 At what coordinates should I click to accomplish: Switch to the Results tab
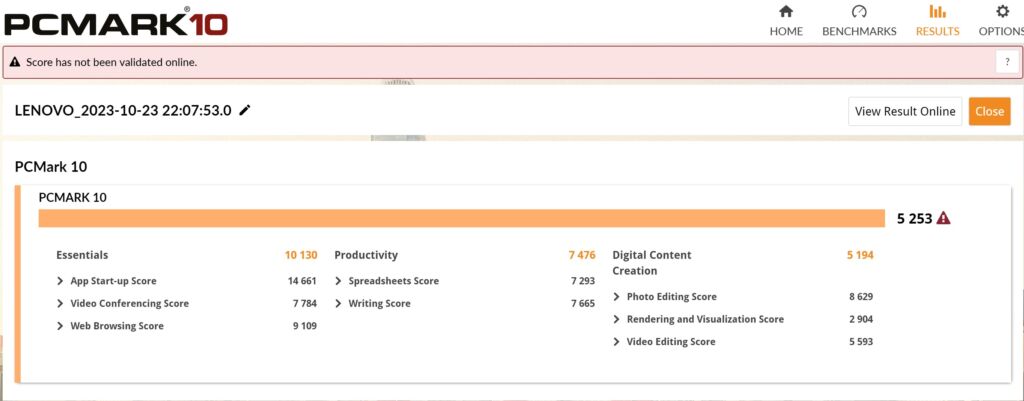pos(938,21)
